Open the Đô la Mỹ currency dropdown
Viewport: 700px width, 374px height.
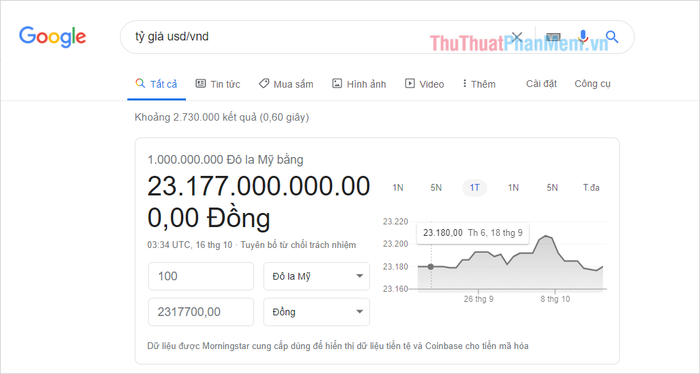pyautogui.click(x=317, y=276)
